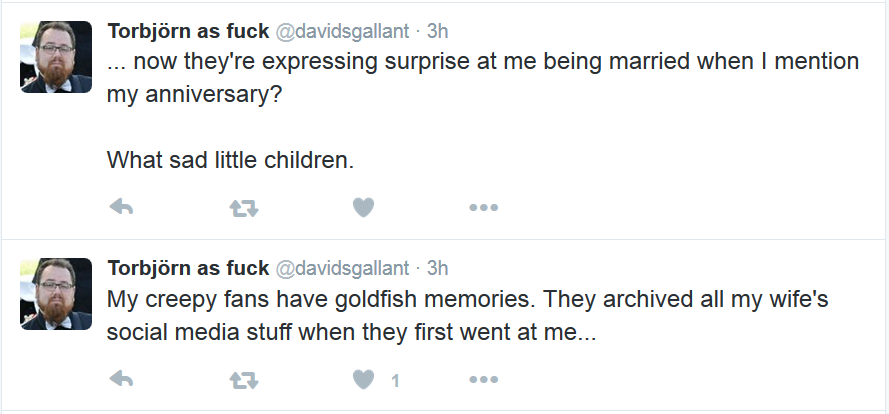Open tweet text starting 'now they're expressing'
The width and height of the screenshot is (889, 414).
[483, 77]
